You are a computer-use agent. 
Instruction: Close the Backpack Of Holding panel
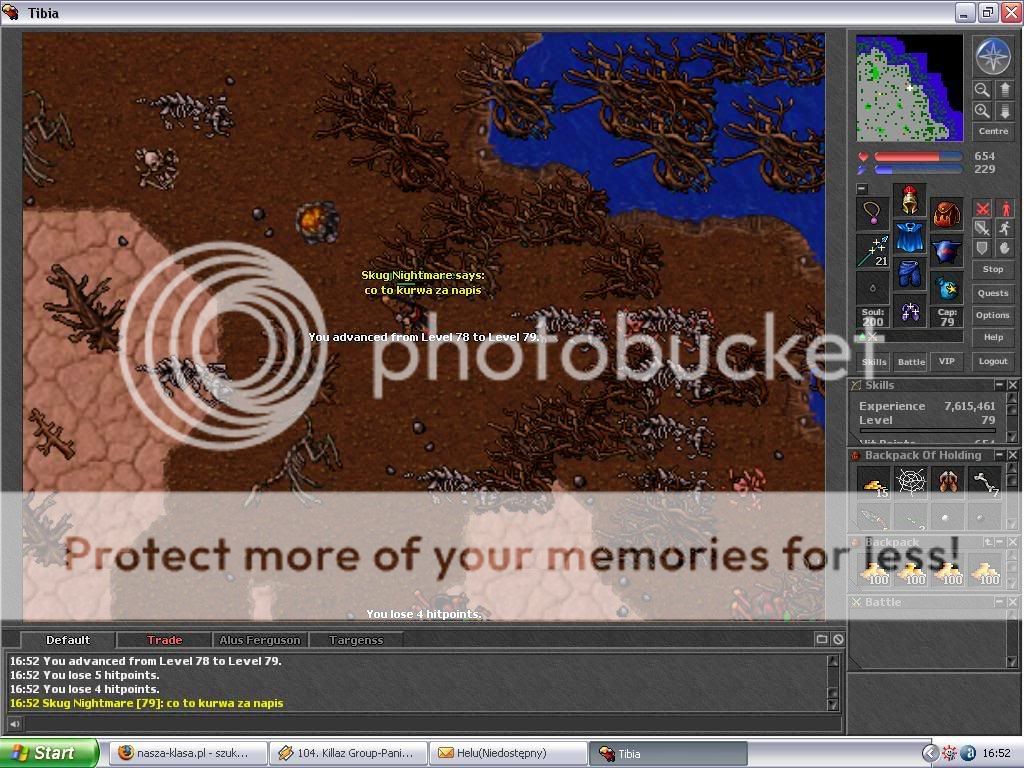[1012, 455]
